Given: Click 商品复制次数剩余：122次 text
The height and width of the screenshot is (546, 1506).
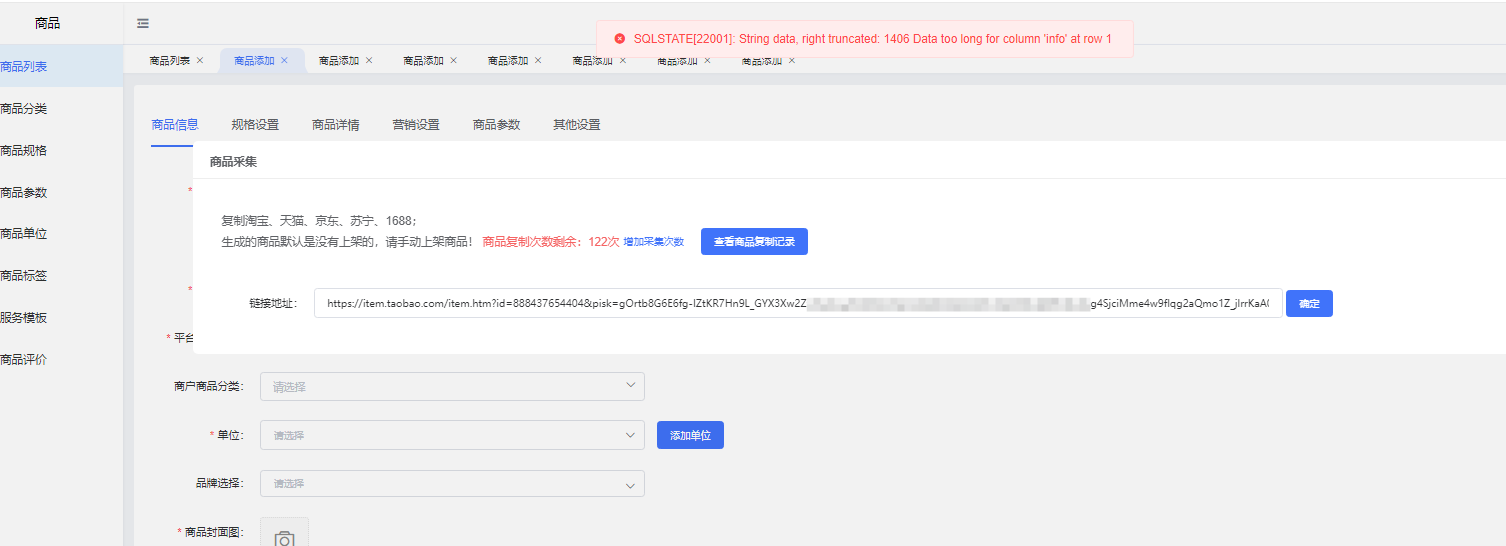Looking at the screenshot, I should coord(551,242).
